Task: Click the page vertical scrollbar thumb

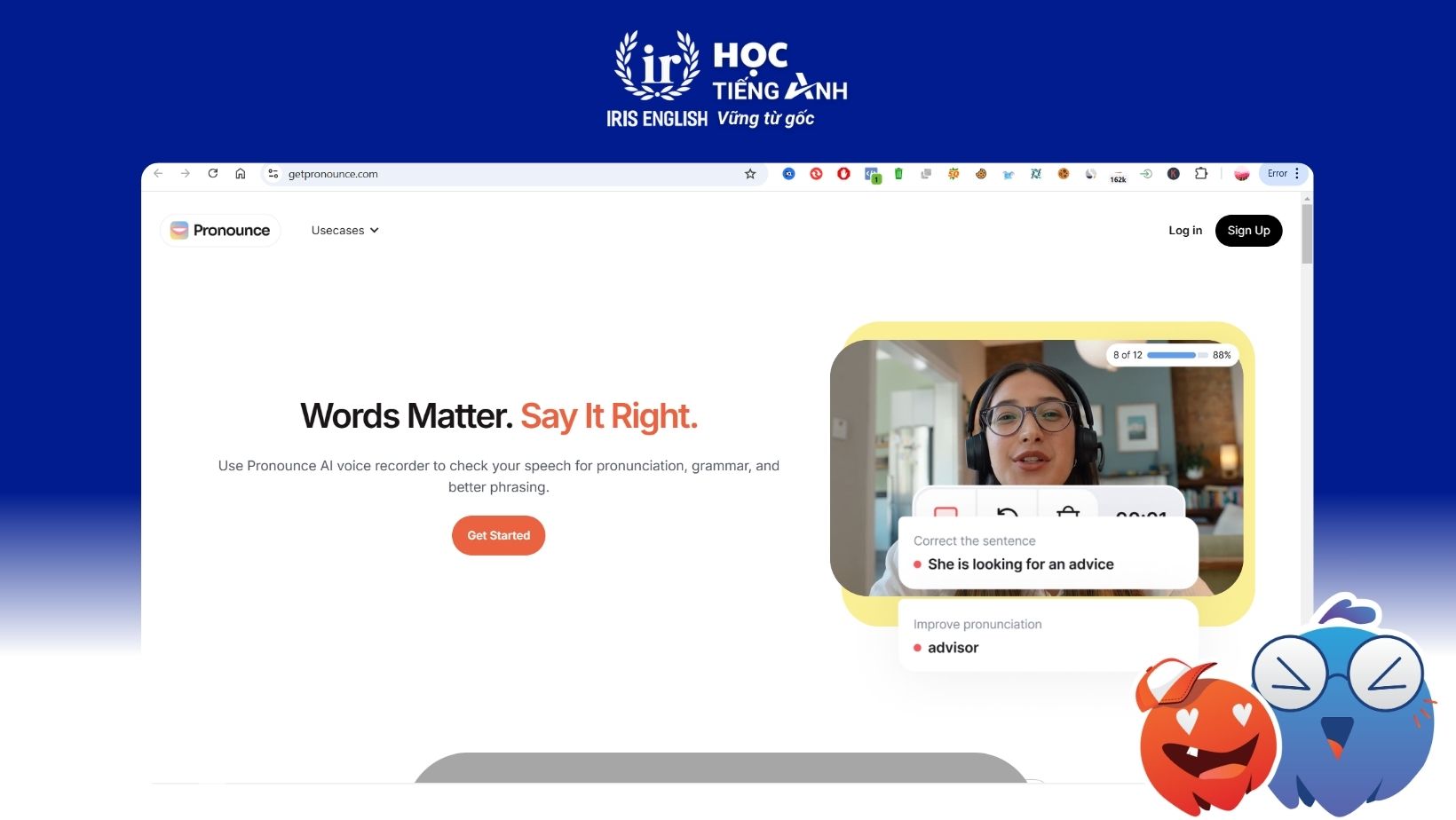Action: point(1307,233)
